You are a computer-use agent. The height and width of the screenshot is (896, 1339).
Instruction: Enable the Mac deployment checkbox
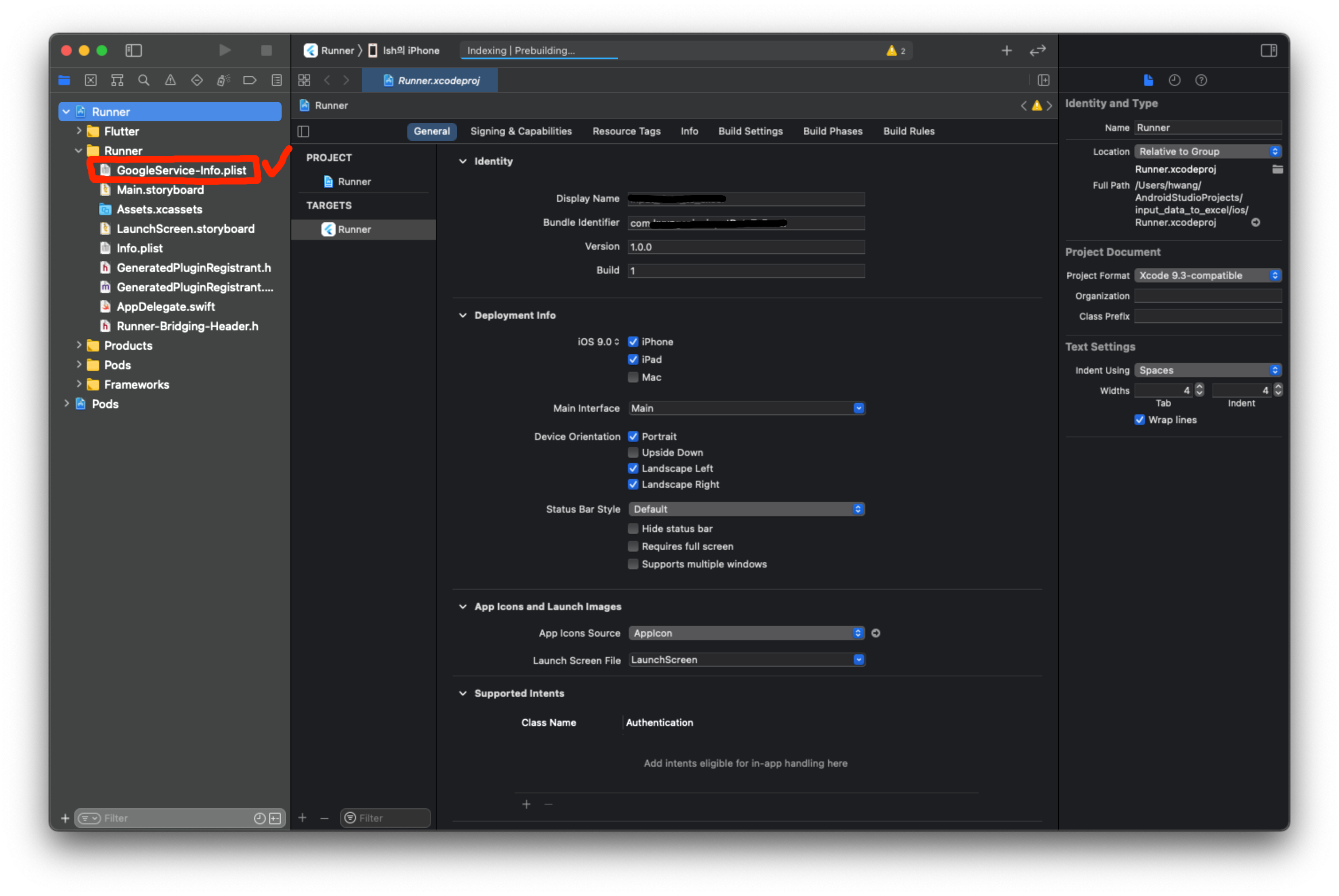tap(633, 377)
